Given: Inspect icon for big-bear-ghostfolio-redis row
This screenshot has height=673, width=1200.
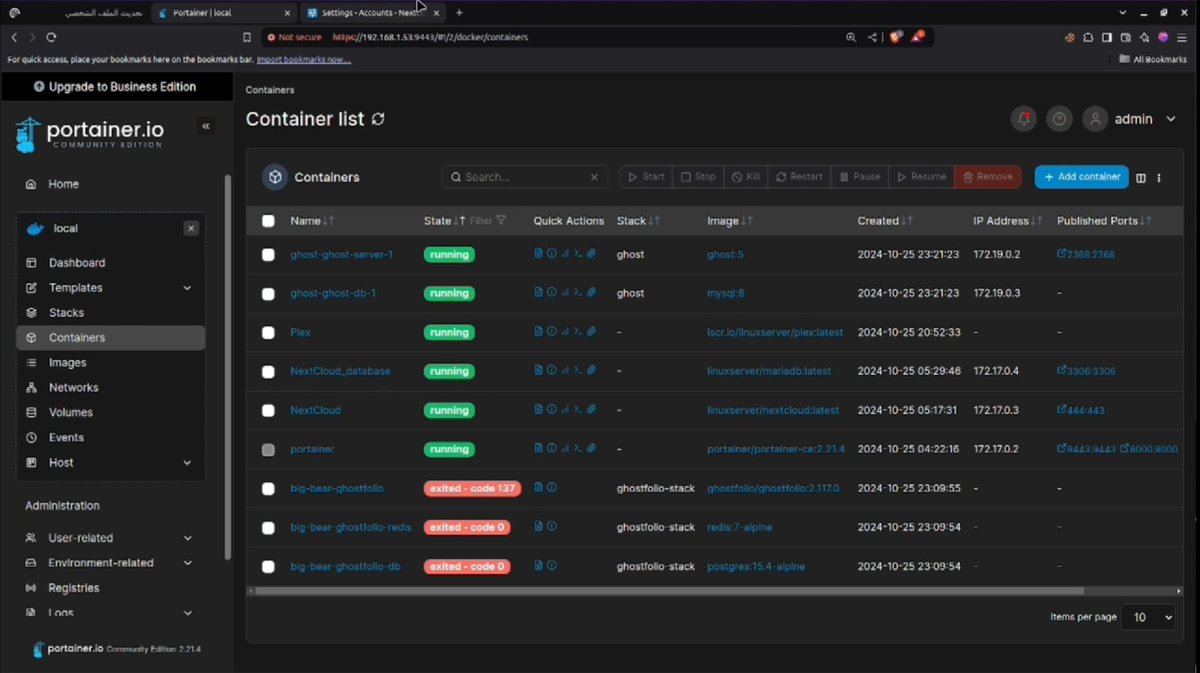Looking at the screenshot, I should pos(552,527).
